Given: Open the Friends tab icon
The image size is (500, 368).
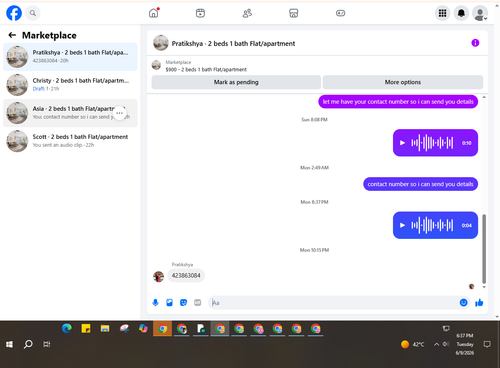Looking at the screenshot, I should point(247,13).
